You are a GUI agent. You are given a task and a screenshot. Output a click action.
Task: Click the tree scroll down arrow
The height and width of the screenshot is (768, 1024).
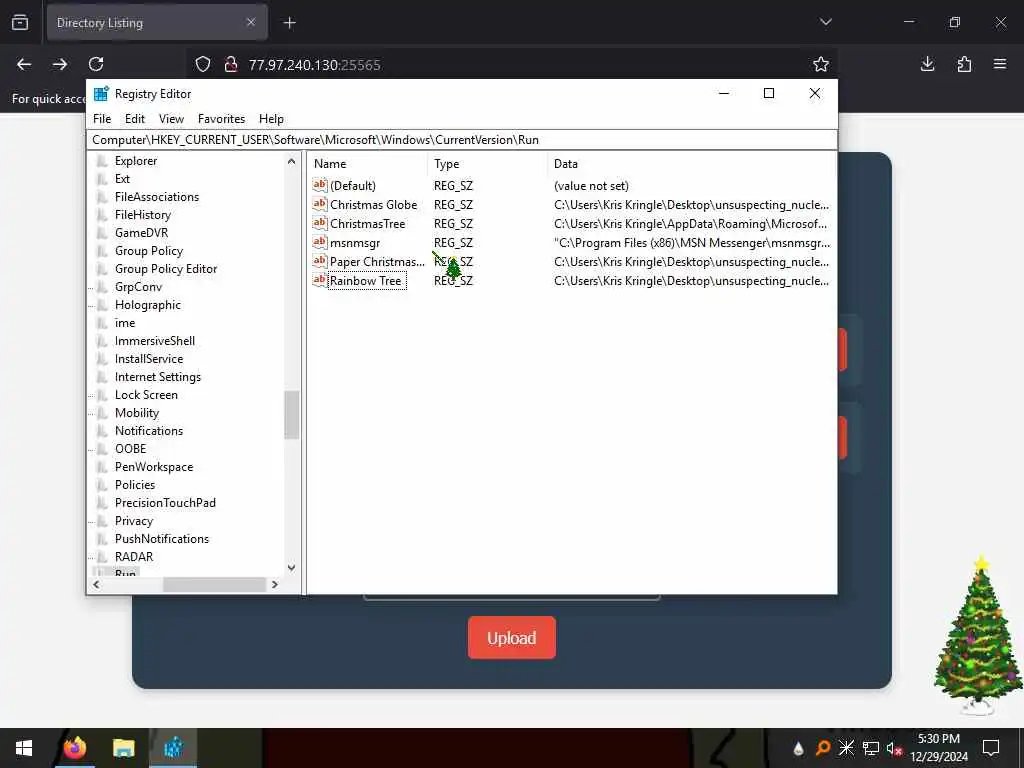click(x=291, y=568)
